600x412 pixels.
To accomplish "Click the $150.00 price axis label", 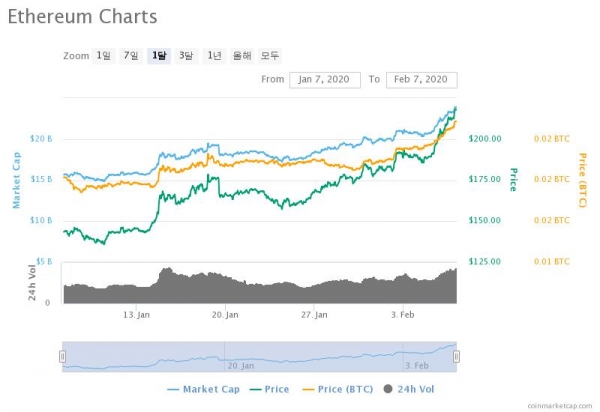I will click(485, 220).
